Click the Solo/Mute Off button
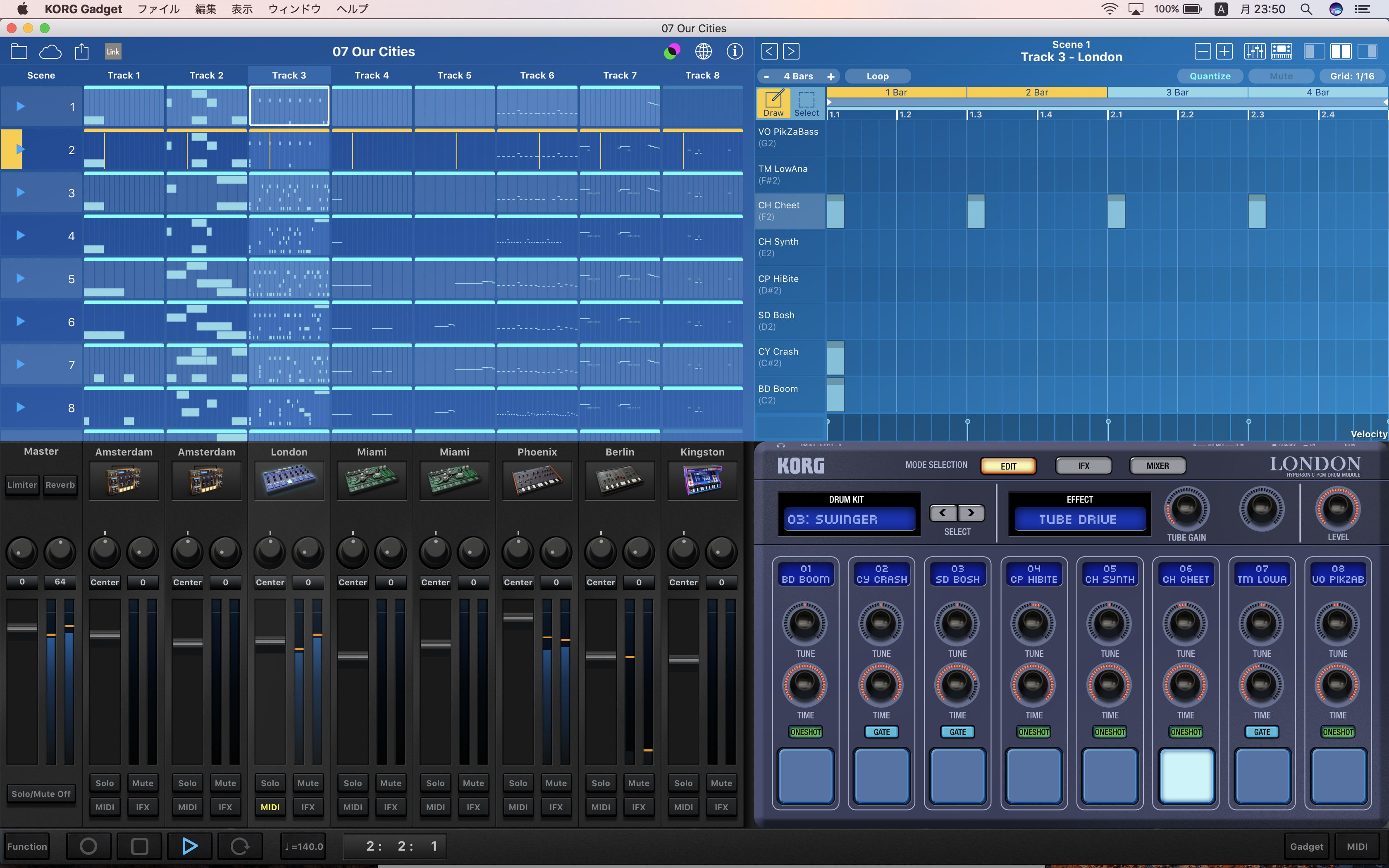This screenshot has width=1389, height=868. coord(41,794)
